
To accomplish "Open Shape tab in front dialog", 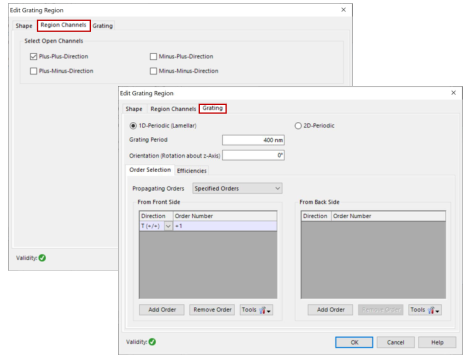I will pos(134,109).
